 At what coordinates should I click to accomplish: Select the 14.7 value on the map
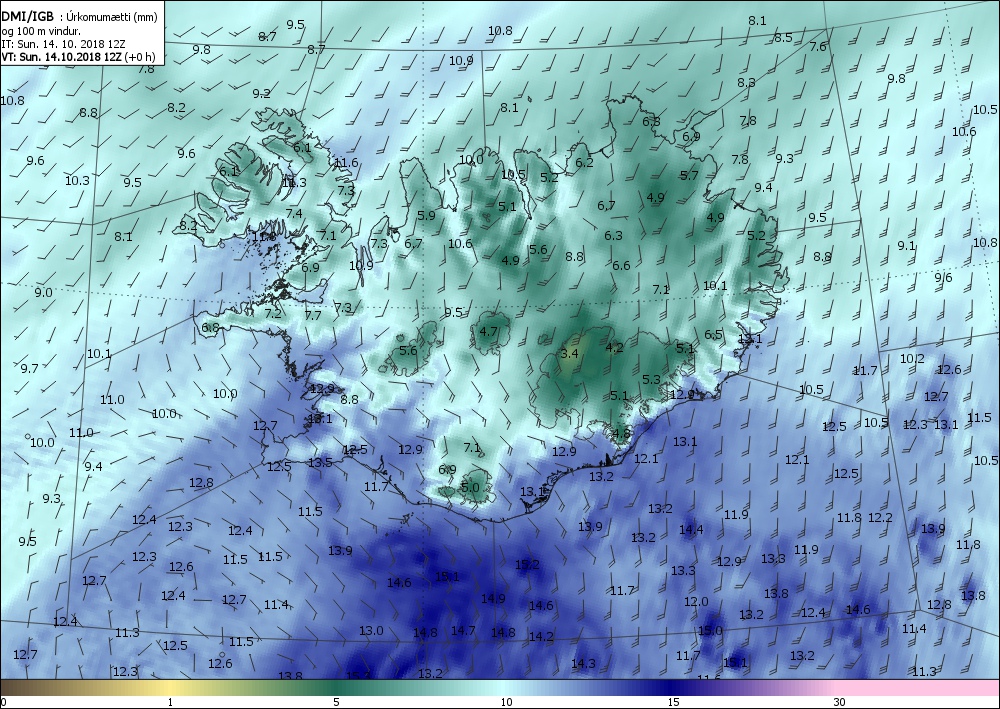463,631
